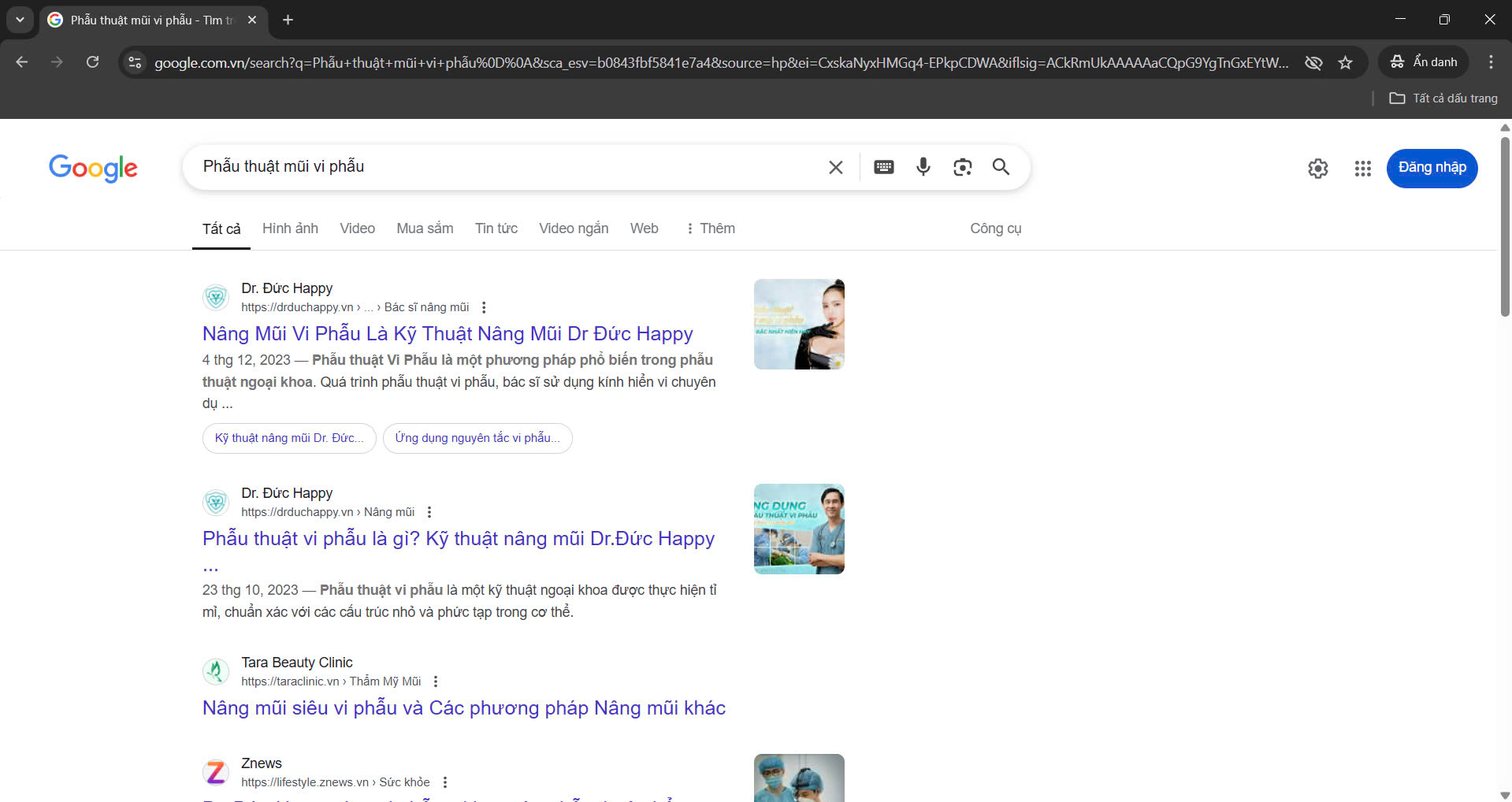Switch to Mua sắm tab
The width and height of the screenshot is (1512, 802).
pos(425,228)
